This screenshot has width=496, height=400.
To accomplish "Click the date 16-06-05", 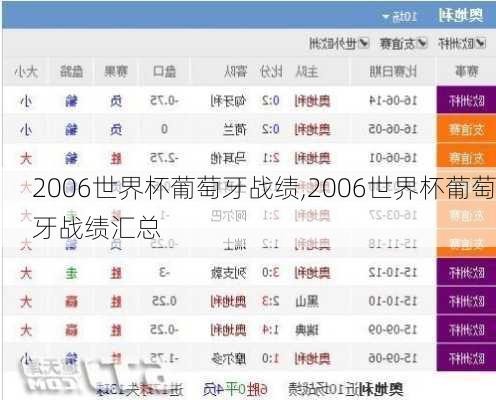I will click(x=393, y=129).
